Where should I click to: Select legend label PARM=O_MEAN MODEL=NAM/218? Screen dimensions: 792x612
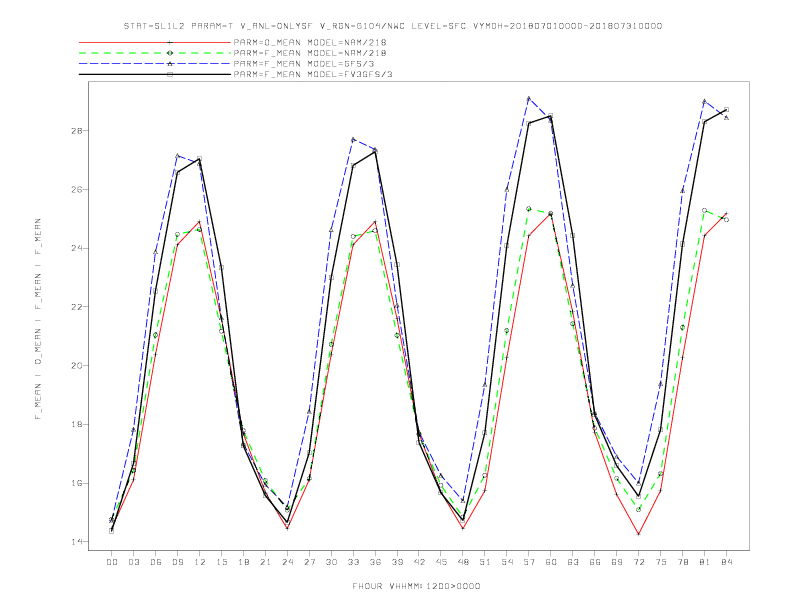[x=310, y=42]
